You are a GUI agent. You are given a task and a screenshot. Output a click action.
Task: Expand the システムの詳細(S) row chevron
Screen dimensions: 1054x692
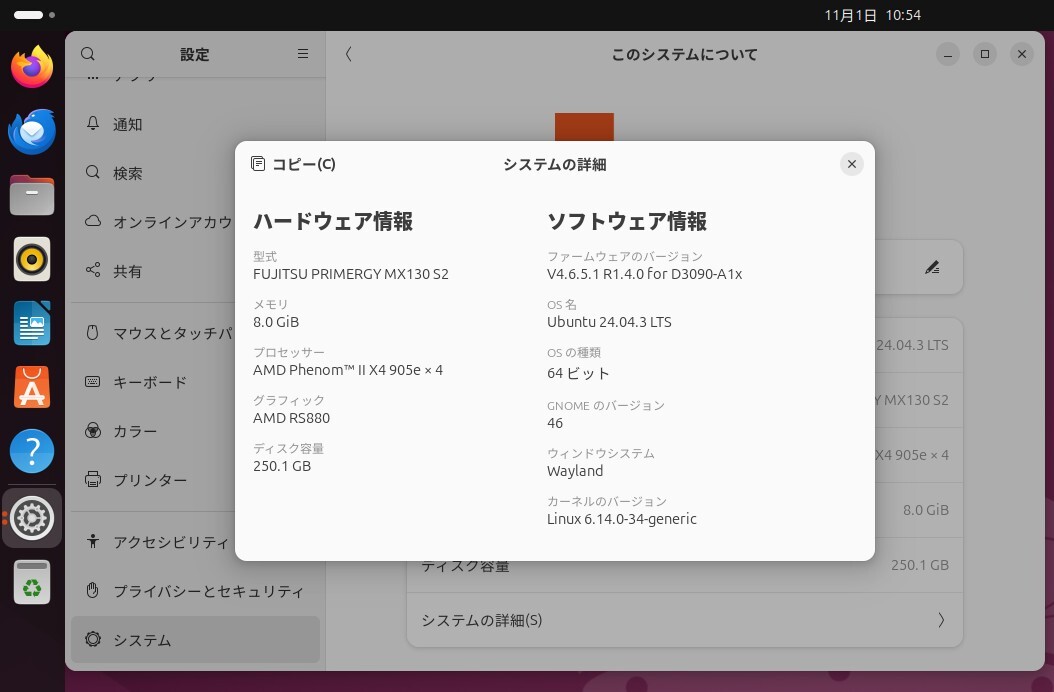click(x=940, y=620)
